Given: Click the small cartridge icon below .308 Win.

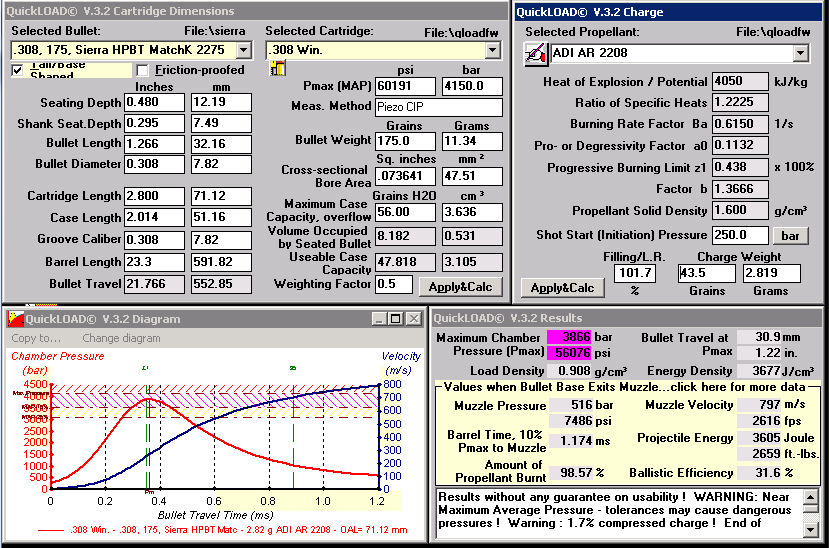Looking at the screenshot, I should 278,68.
